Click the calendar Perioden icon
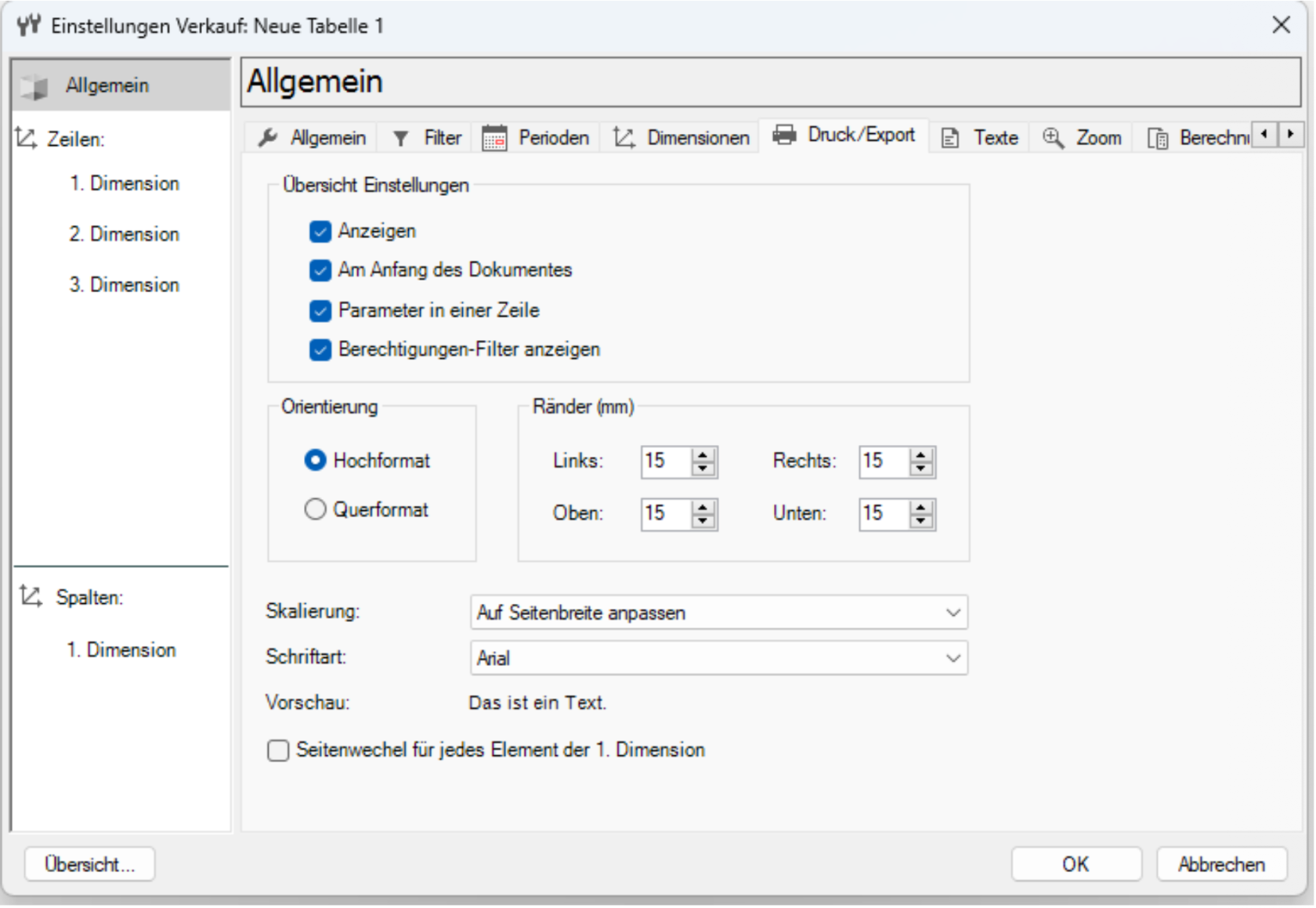Image resolution: width=1316 pixels, height=908 pixels. point(494,138)
